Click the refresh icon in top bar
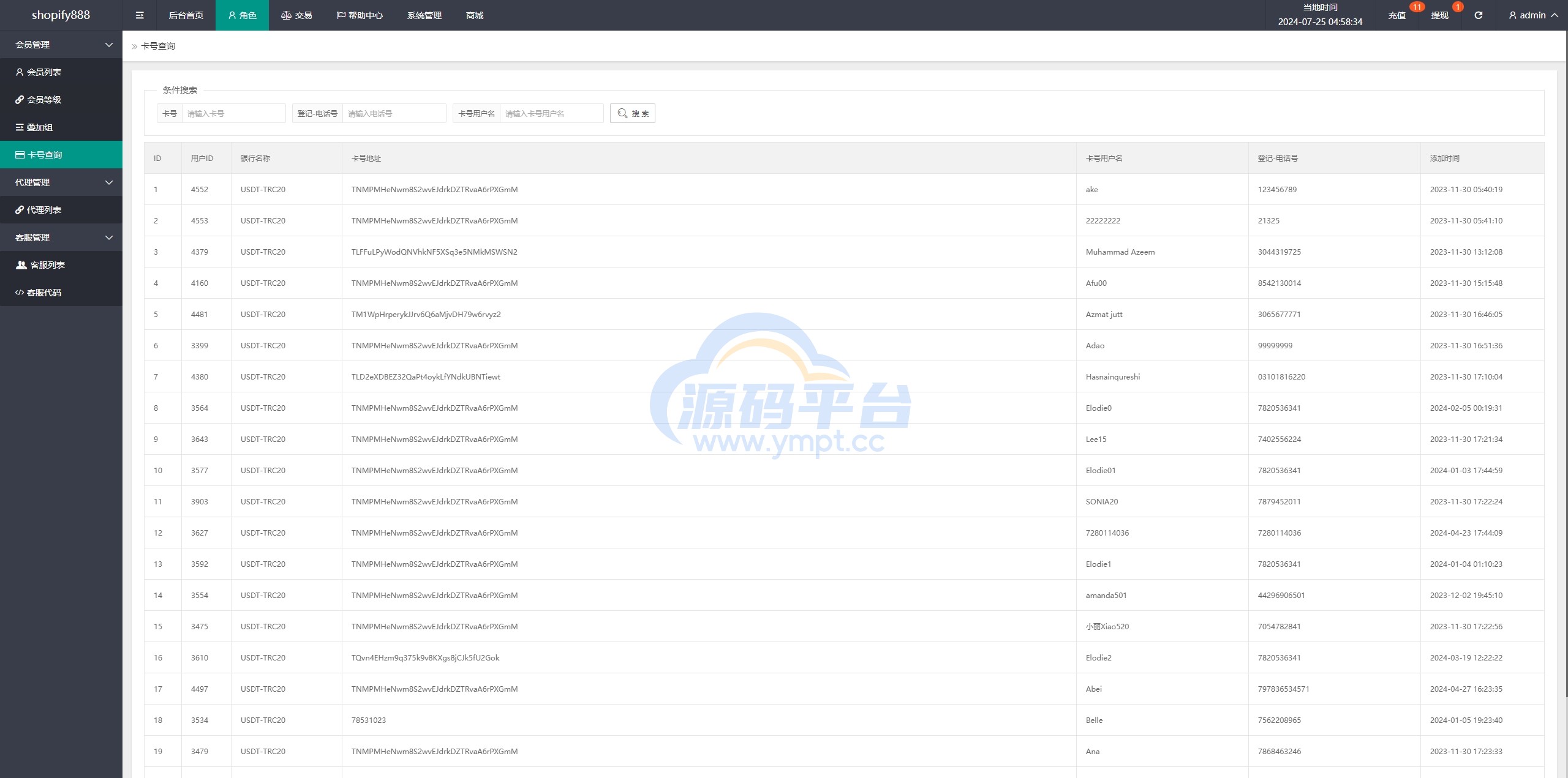The image size is (1568, 778). 1478,15
